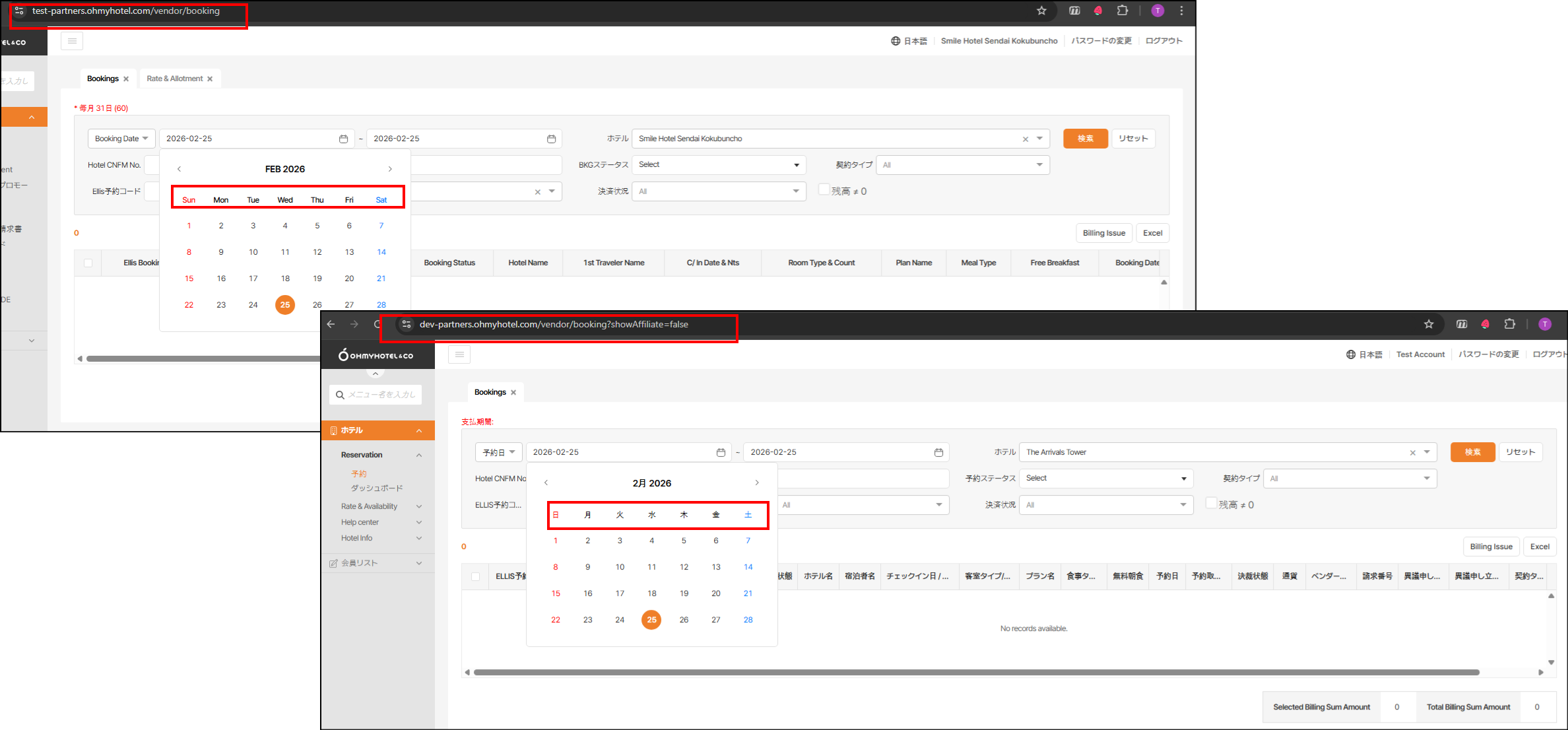Clear The Arrivals Tower hotel selection
This screenshot has width=1568, height=730.
point(1412,453)
